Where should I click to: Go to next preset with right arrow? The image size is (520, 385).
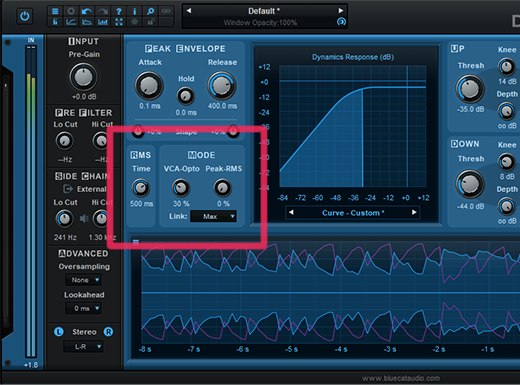point(341,11)
